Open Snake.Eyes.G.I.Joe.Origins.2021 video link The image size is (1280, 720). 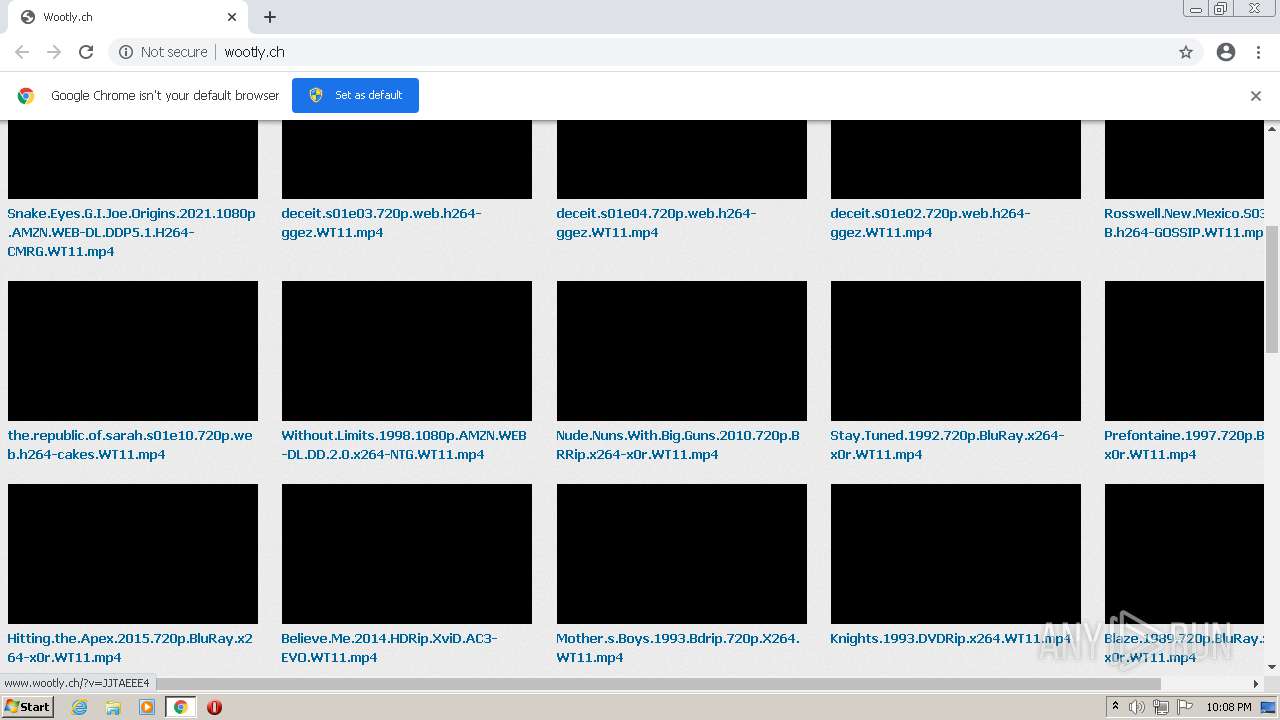pyautogui.click(x=131, y=232)
